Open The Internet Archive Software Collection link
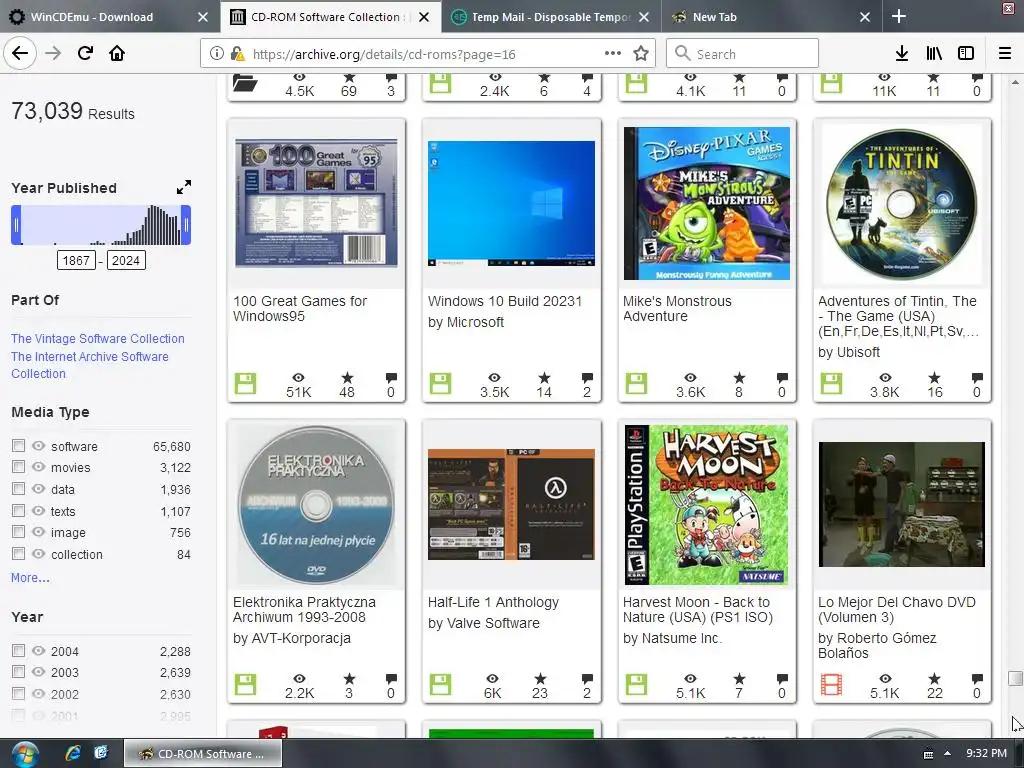 89,365
